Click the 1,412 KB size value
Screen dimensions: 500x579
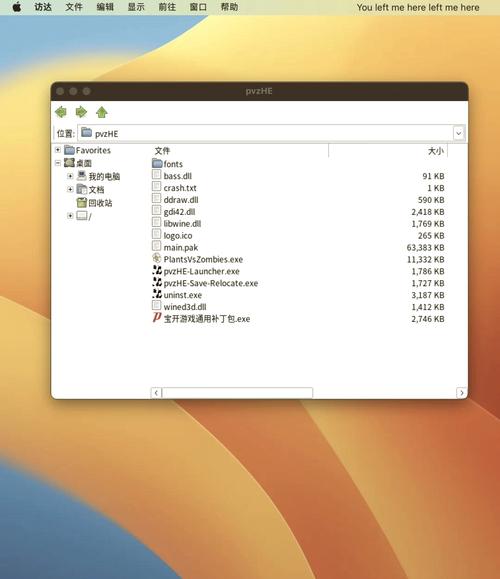click(428, 307)
